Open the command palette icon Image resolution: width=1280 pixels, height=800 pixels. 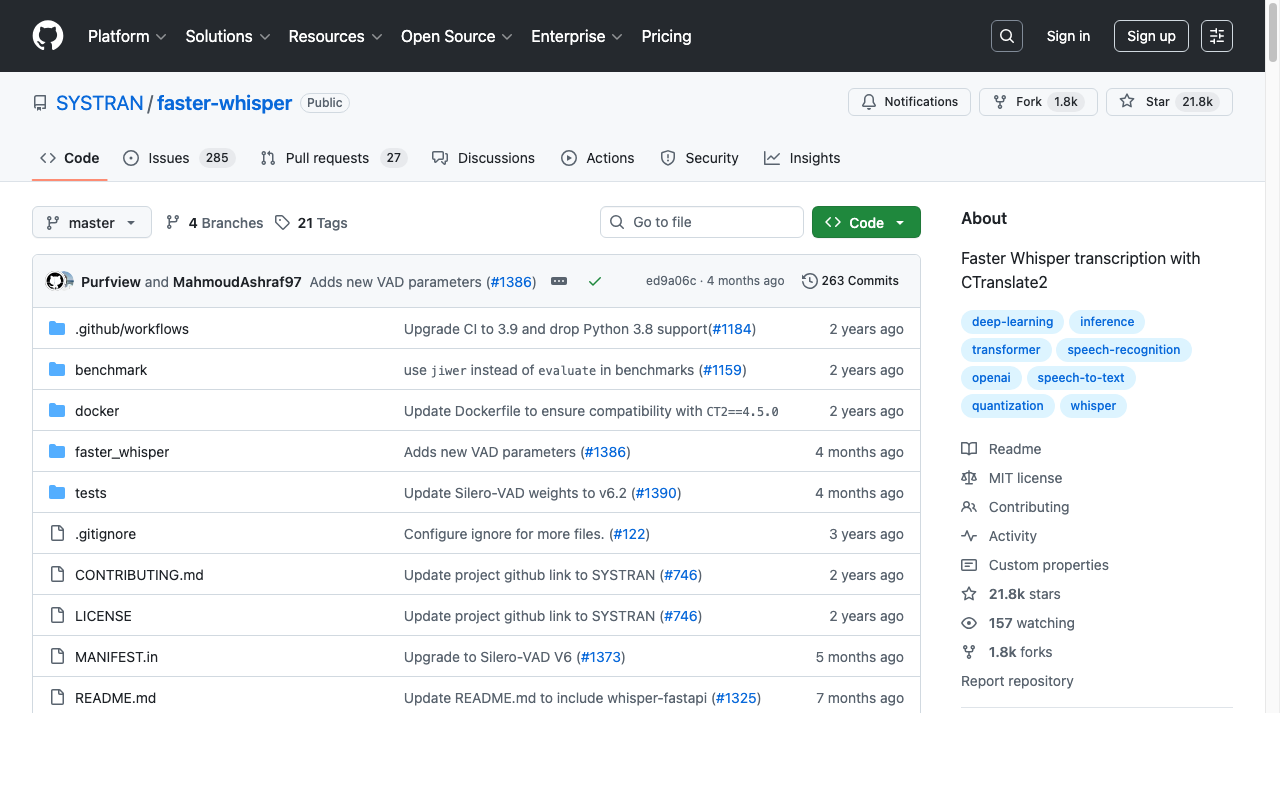tap(1216, 36)
